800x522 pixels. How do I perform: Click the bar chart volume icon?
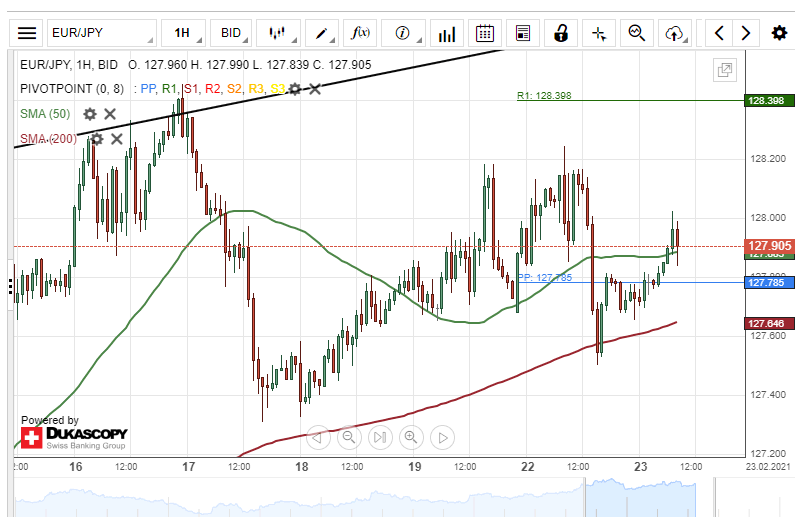point(447,34)
